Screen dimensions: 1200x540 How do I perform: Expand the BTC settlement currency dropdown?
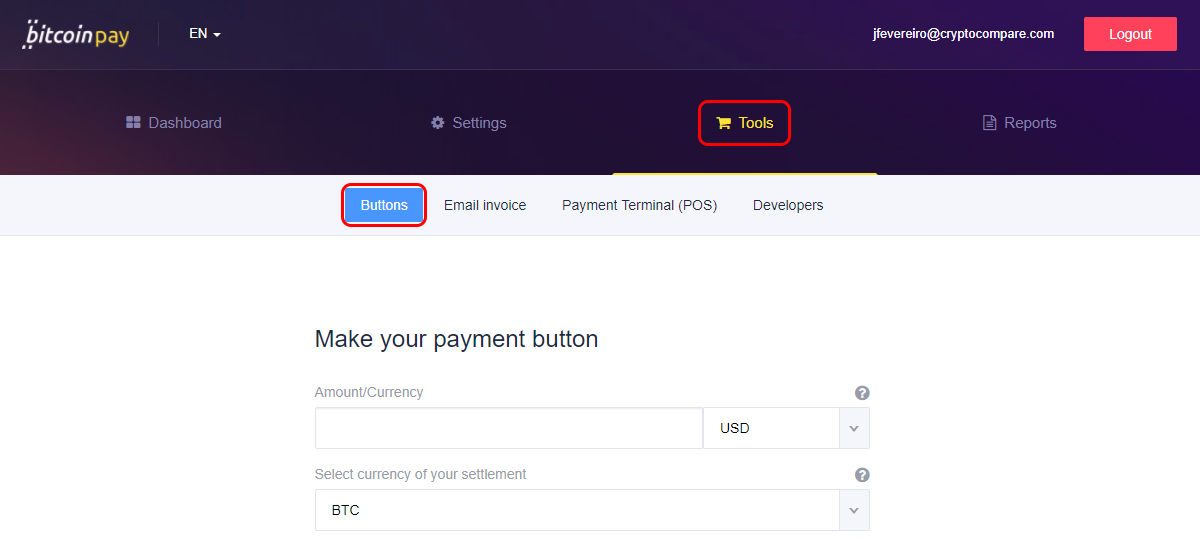(x=592, y=510)
